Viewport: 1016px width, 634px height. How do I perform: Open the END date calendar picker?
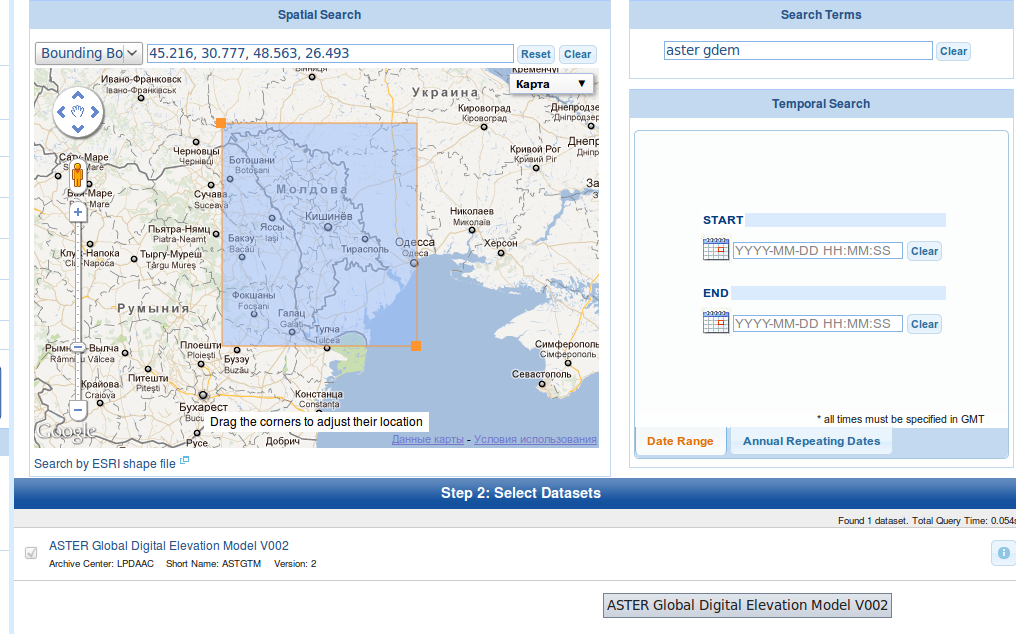tap(715, 322)
